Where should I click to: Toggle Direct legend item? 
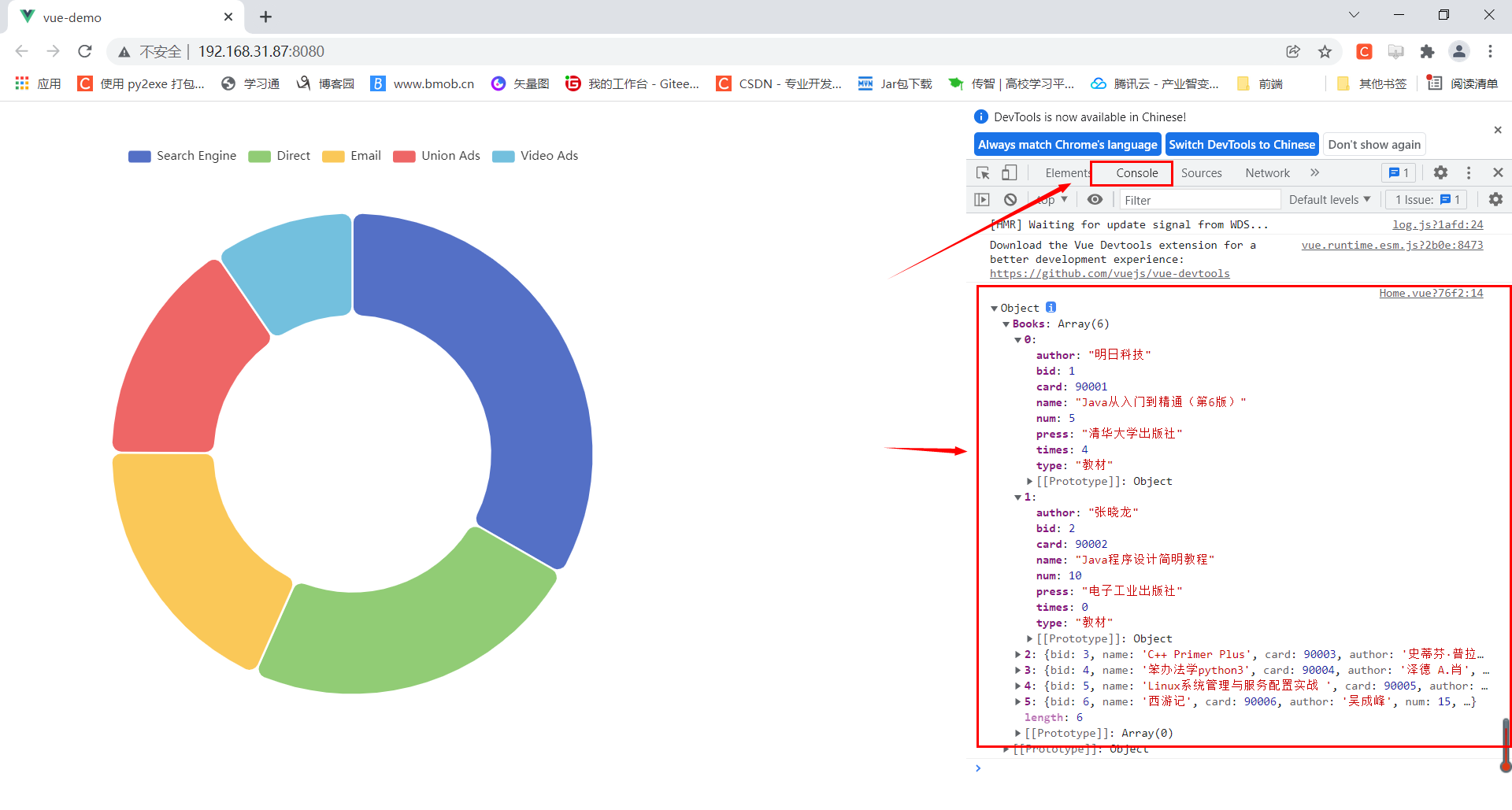pos(280,156)
